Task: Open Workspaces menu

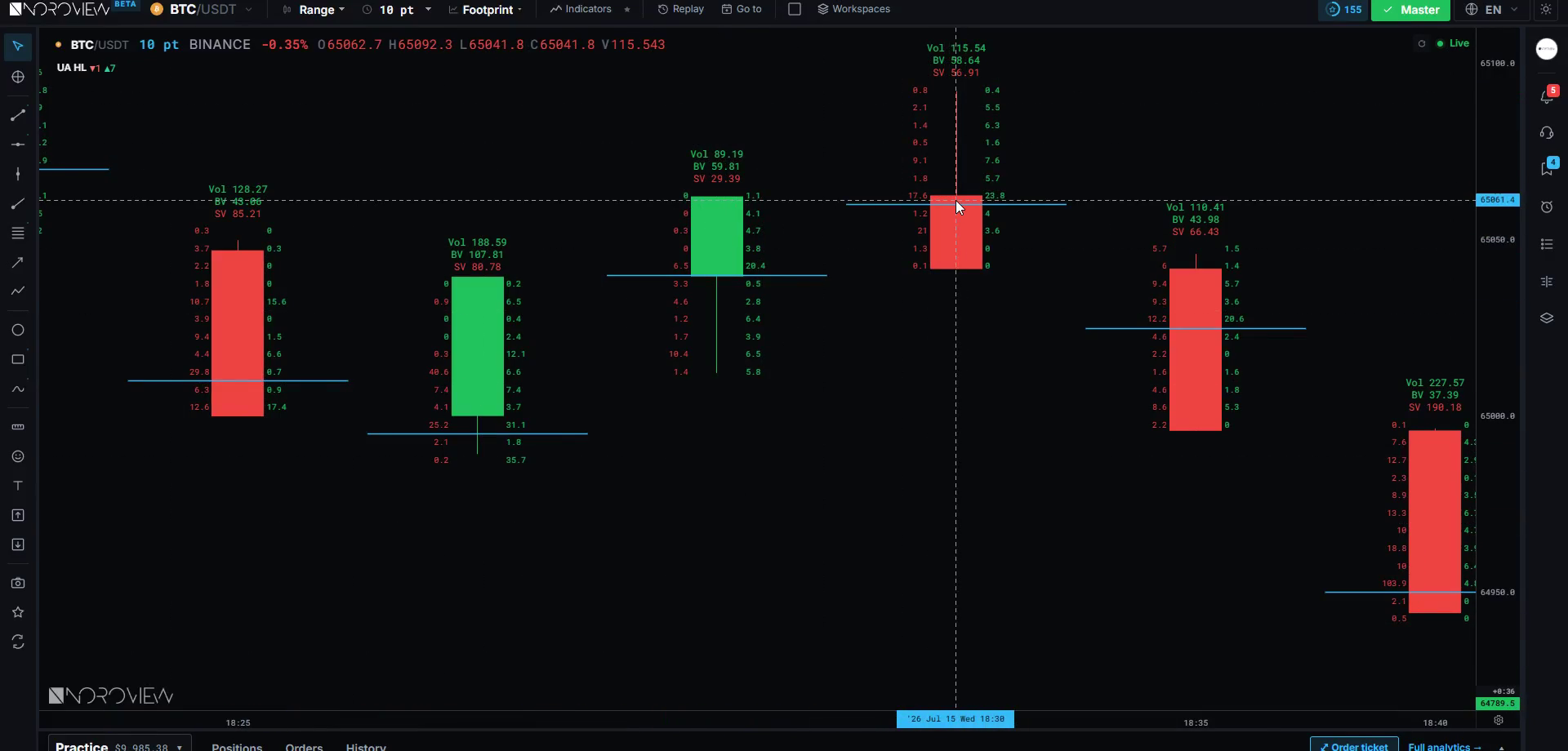Action: tap(853, 10)
